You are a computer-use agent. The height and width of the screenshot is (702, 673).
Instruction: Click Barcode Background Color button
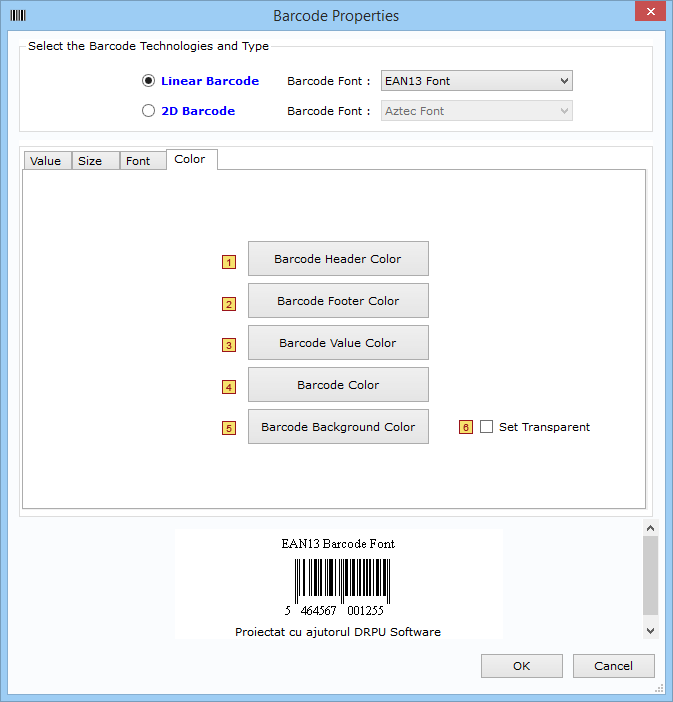click(338, 427)
